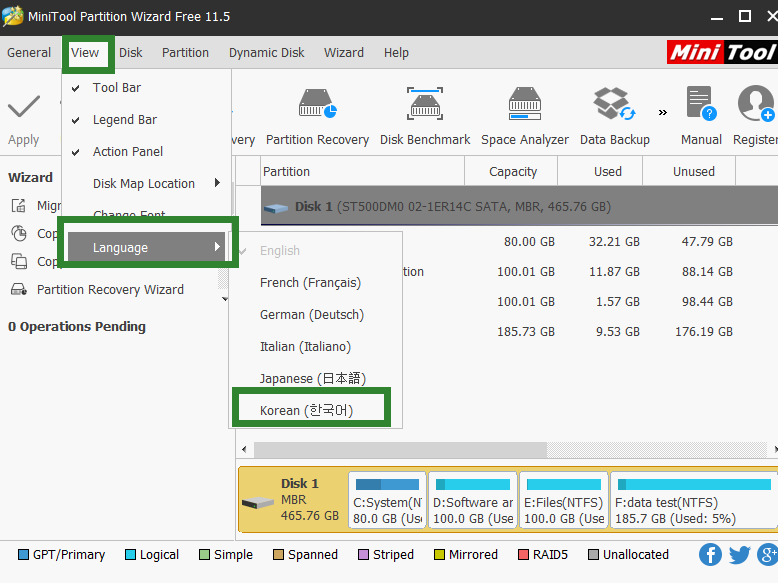Click the horizontal scrollbar left arrow
The image size is (778, 583).
coord(244,450)
